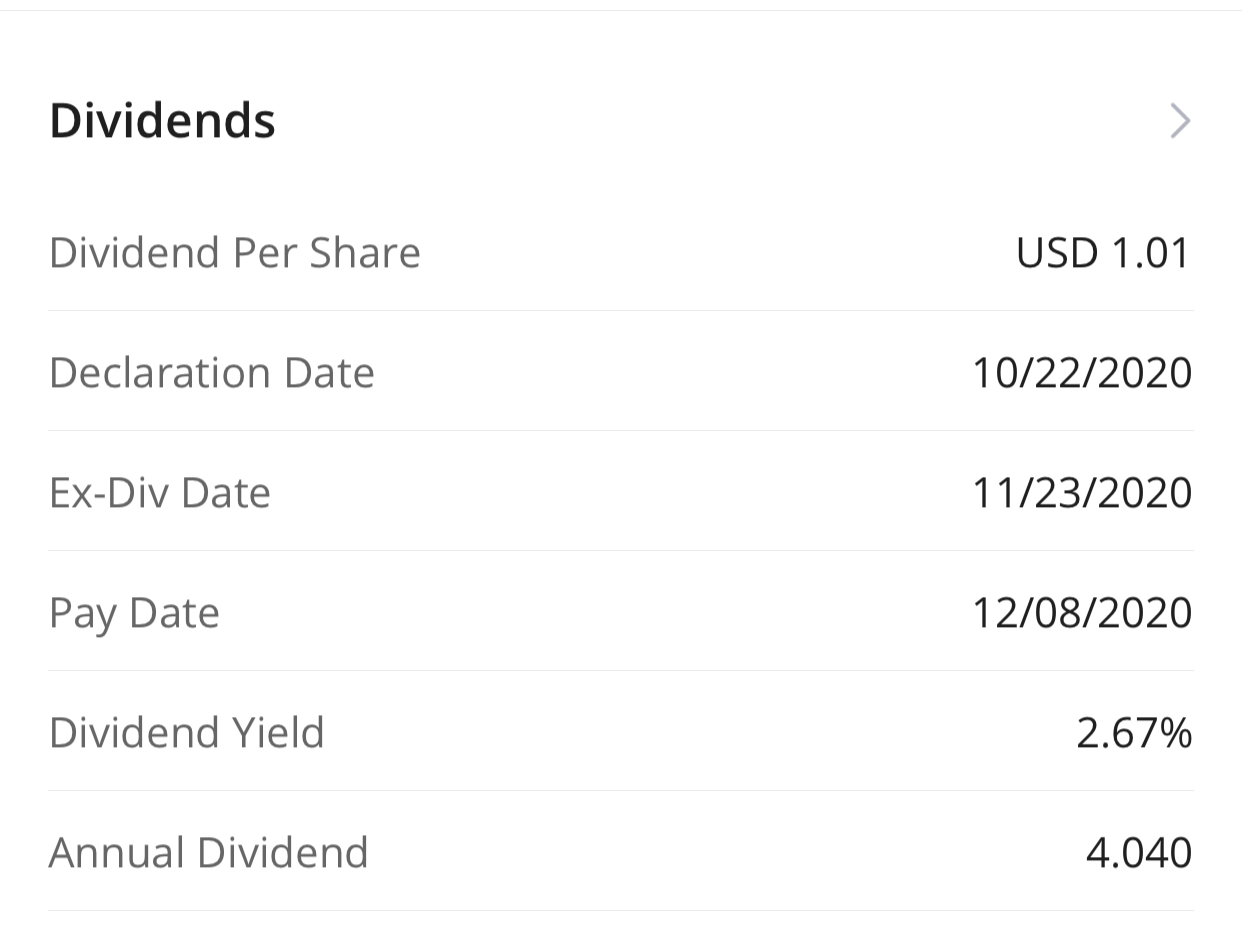Select the Ex-Div Date label
This screenshot has width=1242, height=932.
pos(160,493)
